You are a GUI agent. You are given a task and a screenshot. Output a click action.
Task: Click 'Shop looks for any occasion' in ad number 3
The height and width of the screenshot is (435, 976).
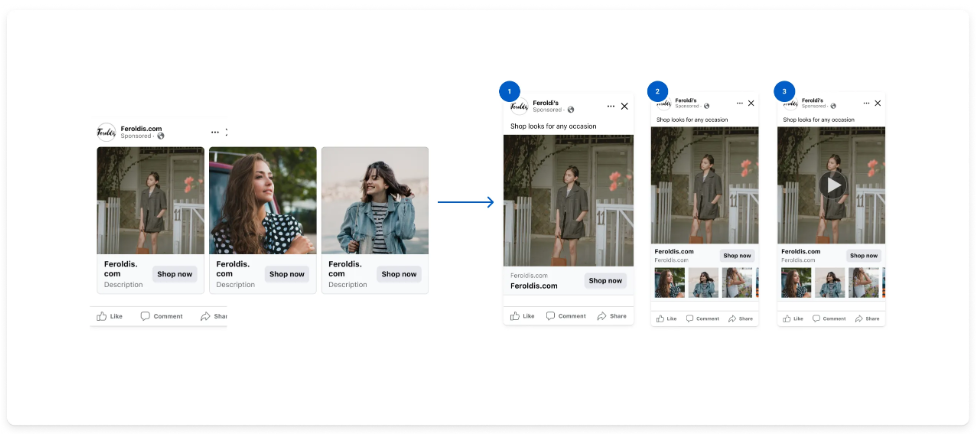[819, 119]
